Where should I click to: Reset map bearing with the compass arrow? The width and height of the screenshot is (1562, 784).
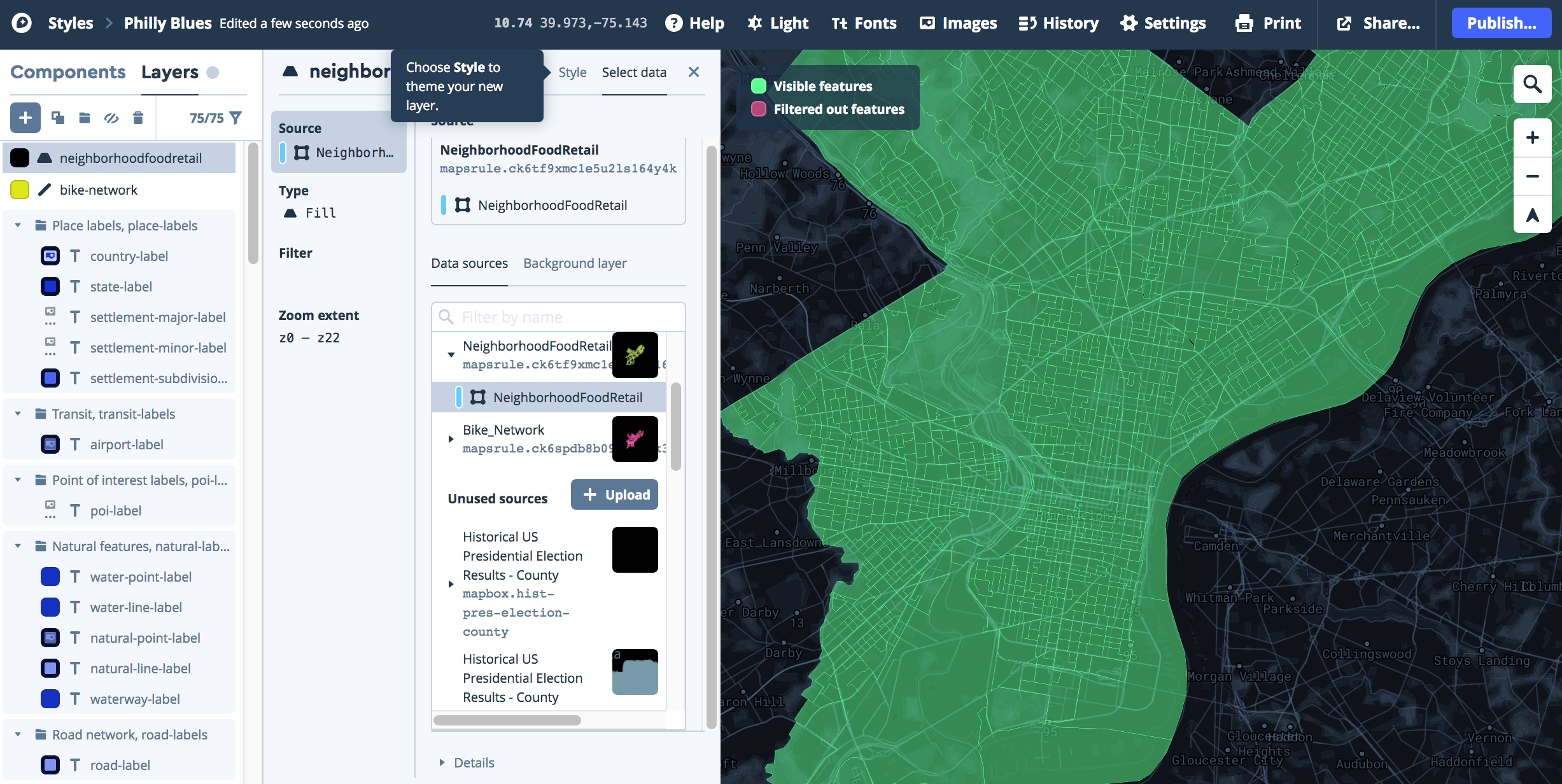point(1532,215)
